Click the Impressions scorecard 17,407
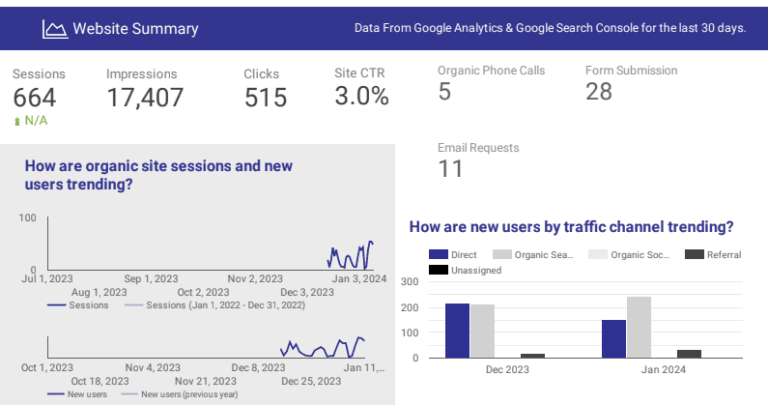768x405 pixels. pos(145,97)
